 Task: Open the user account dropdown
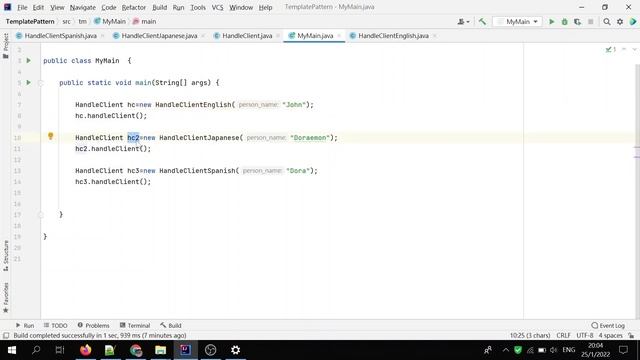click(463, 22)
